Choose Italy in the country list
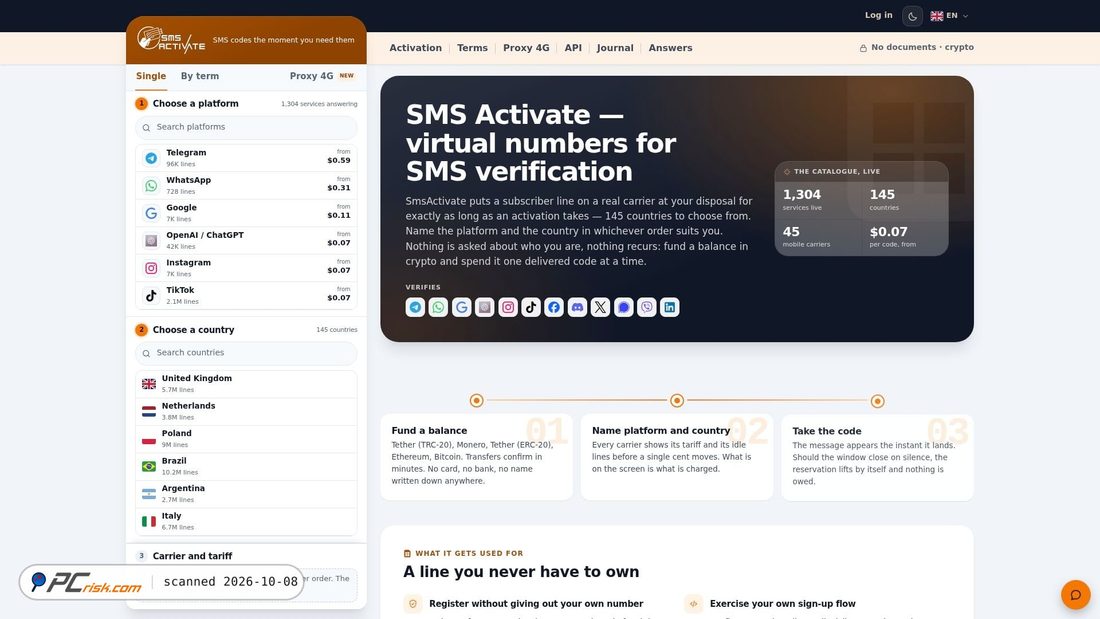This screenshot has width=1100, height=619. (246, 521)
